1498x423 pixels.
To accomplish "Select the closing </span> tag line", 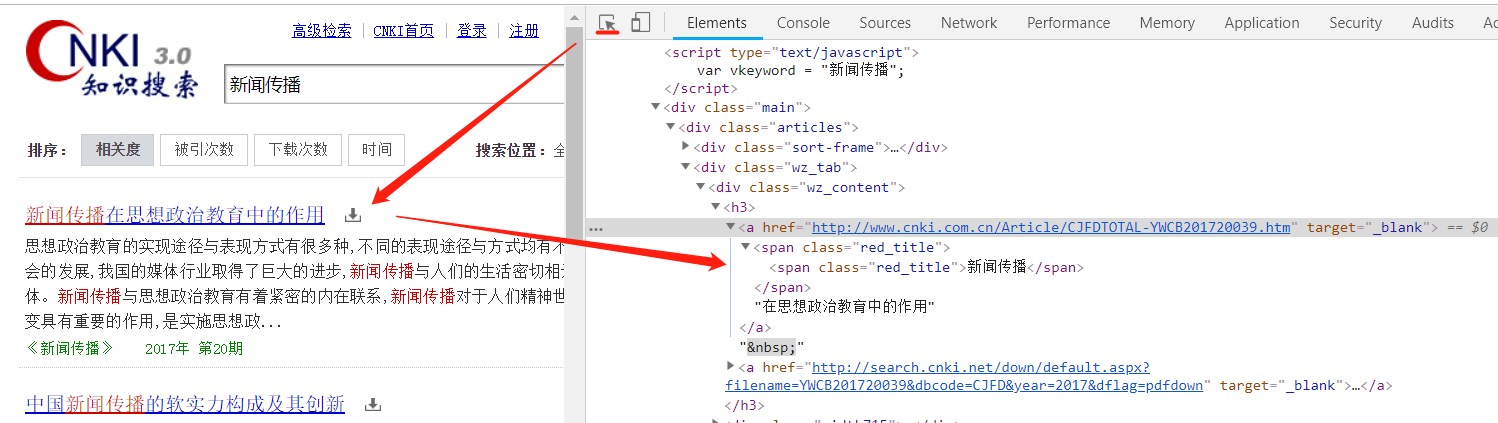I will (x=783, y=287).
